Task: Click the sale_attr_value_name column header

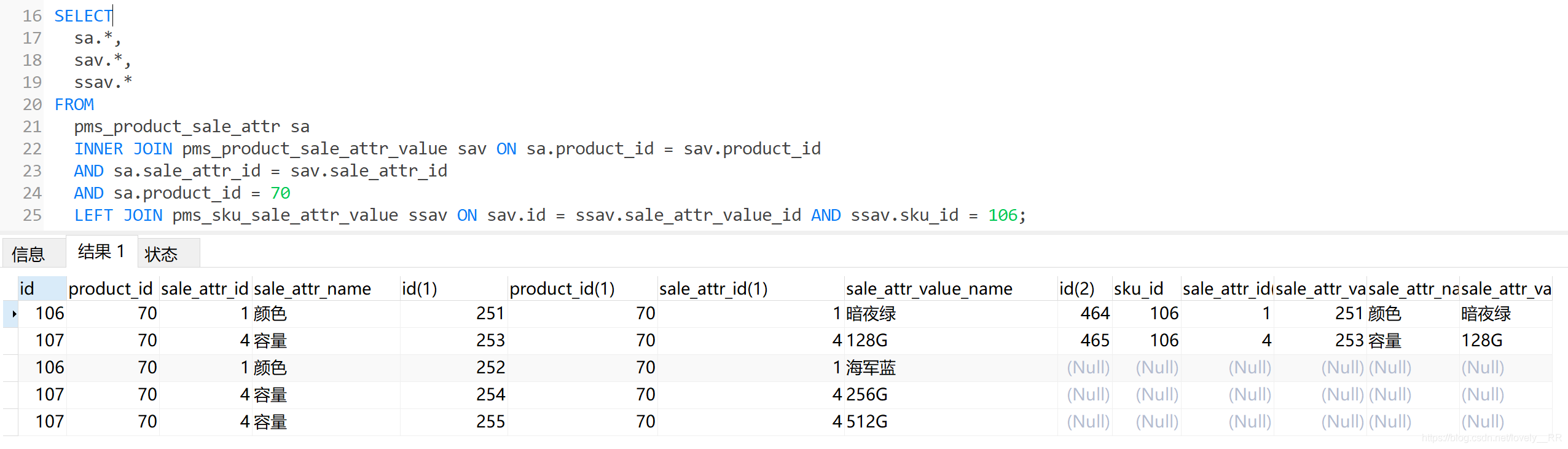Action: (928, 288)
